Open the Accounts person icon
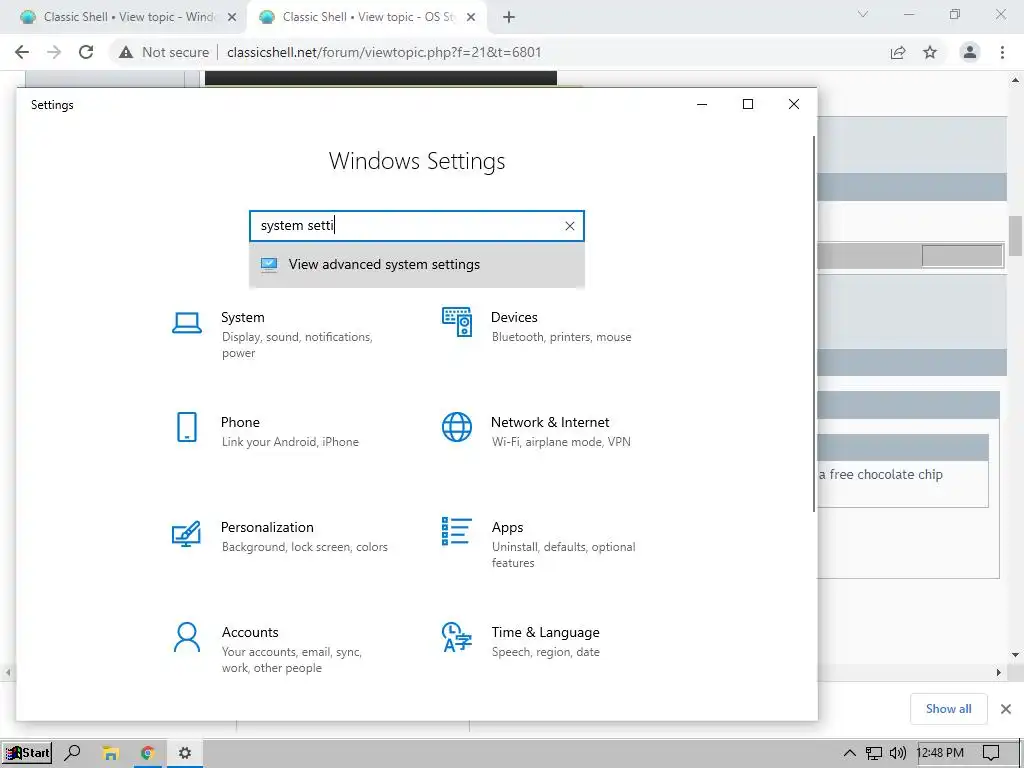 pyautogui.click(x=187, y=637)
